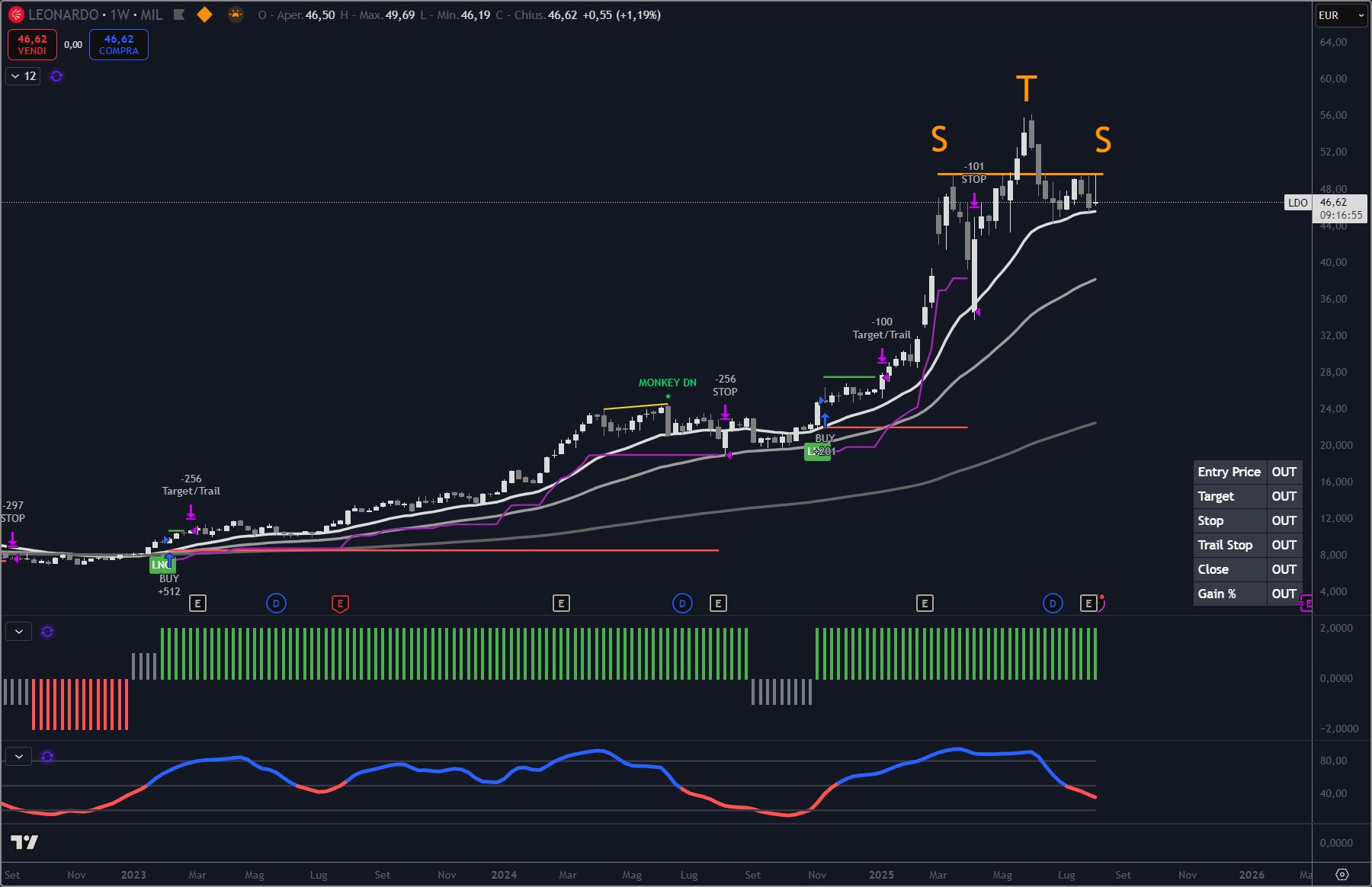
Task: Click the LEONARDO symbol title text
Action: pos(63,14)
